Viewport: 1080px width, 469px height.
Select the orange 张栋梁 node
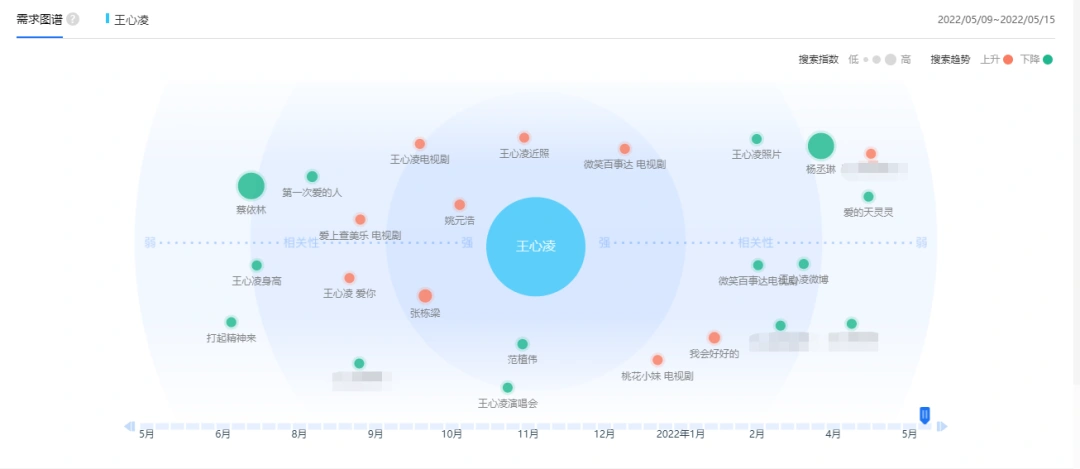tap(425, 296)
